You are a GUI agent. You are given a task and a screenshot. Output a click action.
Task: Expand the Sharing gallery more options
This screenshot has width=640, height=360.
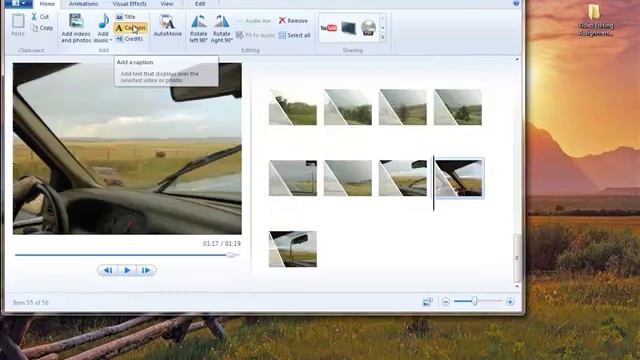383,38
